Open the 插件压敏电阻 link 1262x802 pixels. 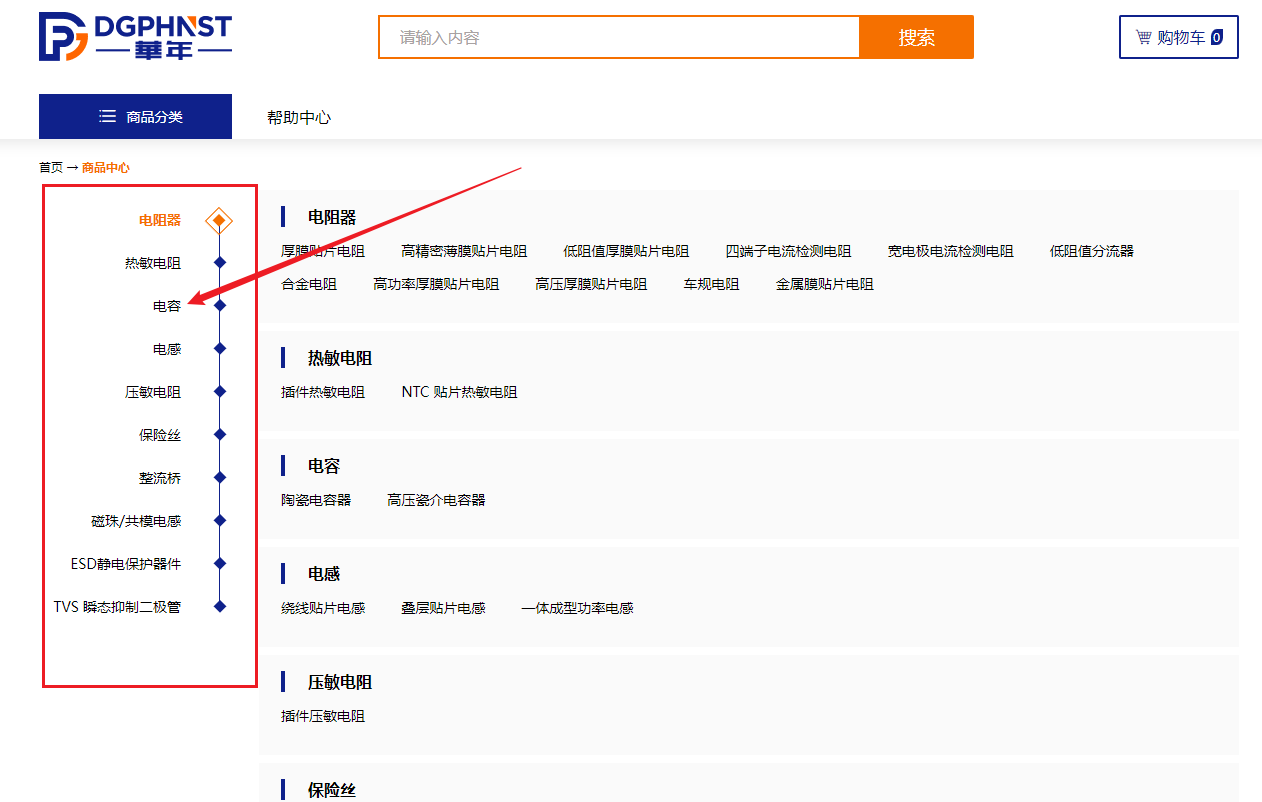[323, 716]
